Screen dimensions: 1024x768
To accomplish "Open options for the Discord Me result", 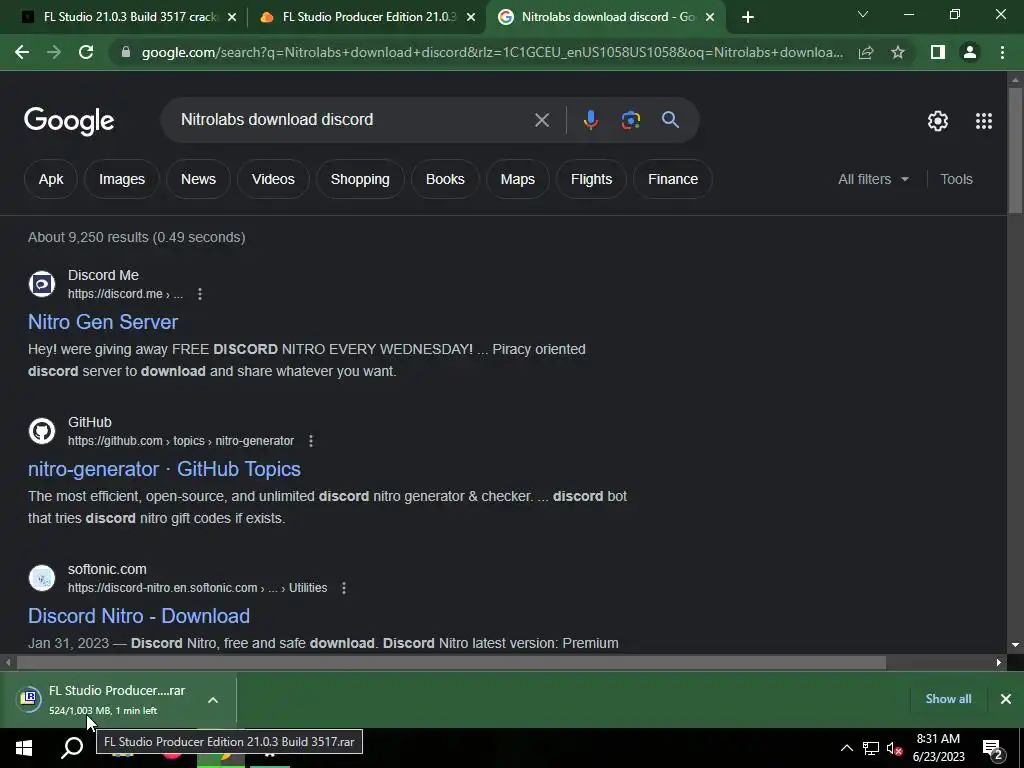I will click(x=200, y=294).
